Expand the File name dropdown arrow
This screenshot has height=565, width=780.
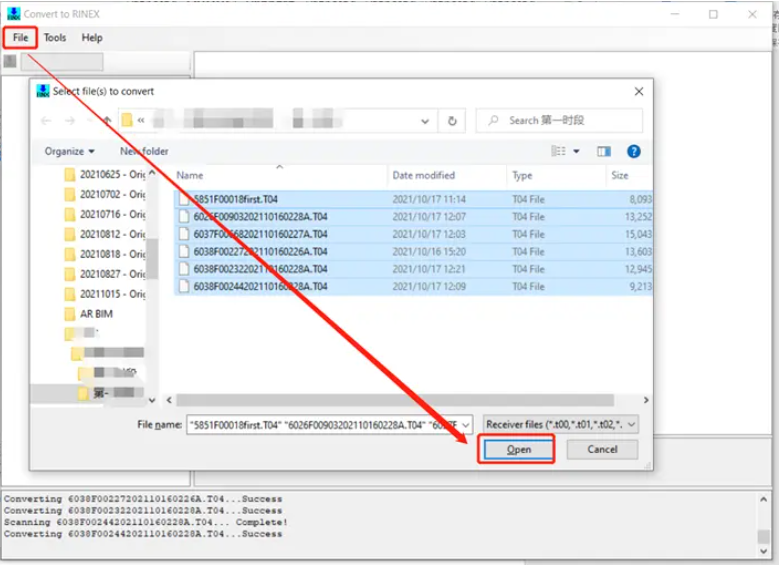tap(466, 425)
